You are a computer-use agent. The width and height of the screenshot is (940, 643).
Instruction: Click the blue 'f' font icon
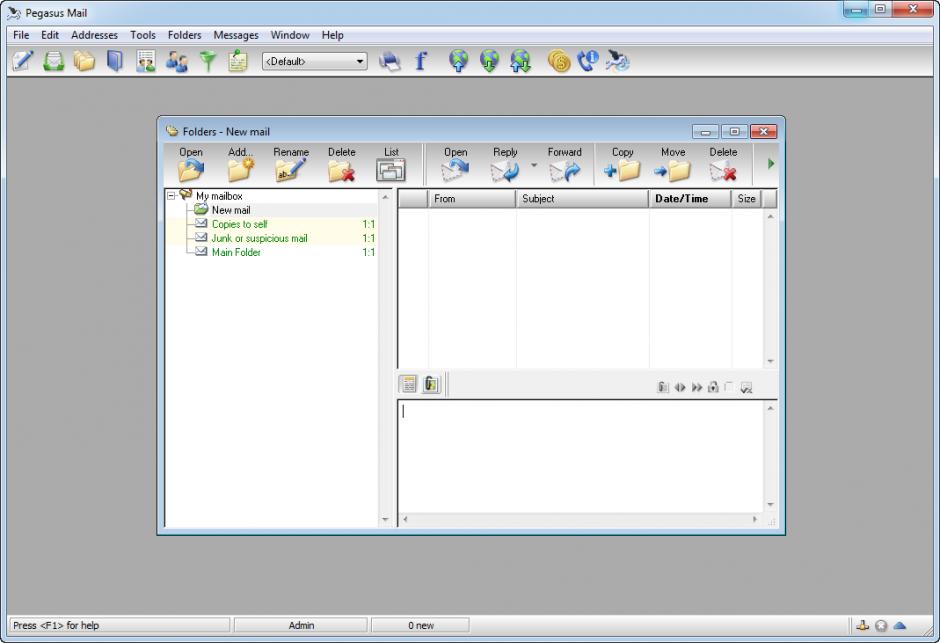tap(421, 61)
